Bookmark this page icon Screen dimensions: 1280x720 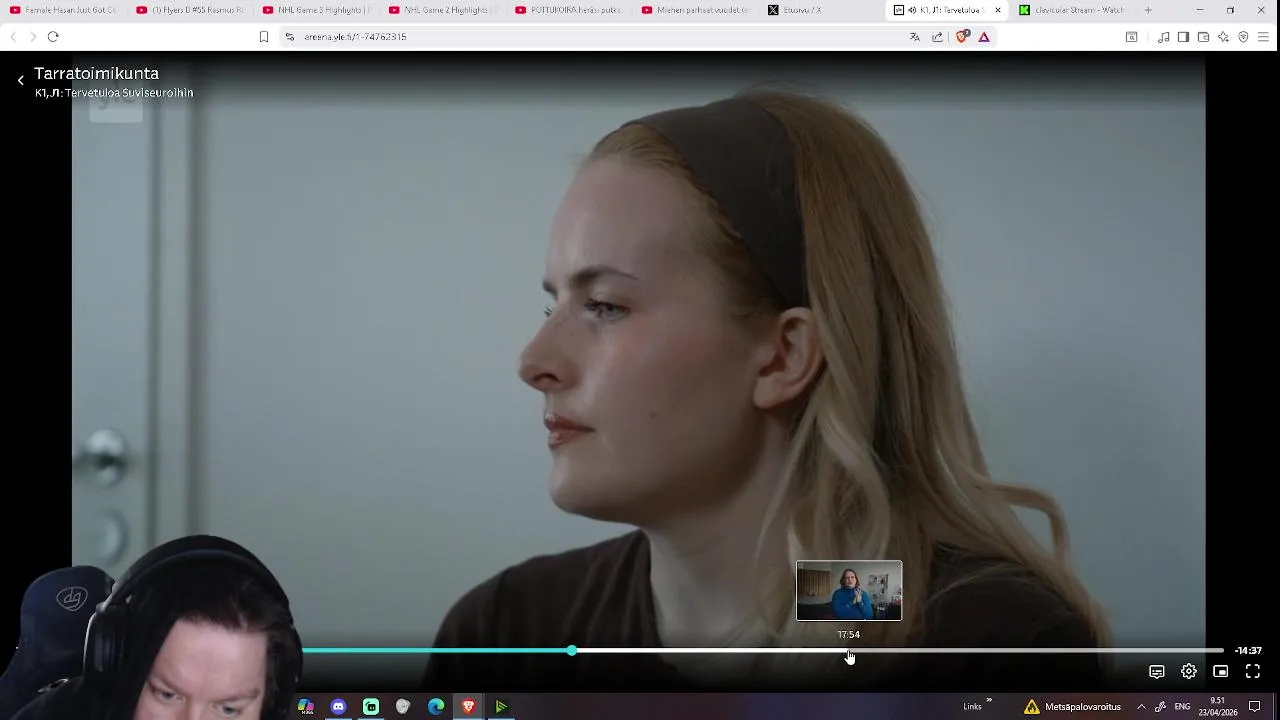coord(264,37)
